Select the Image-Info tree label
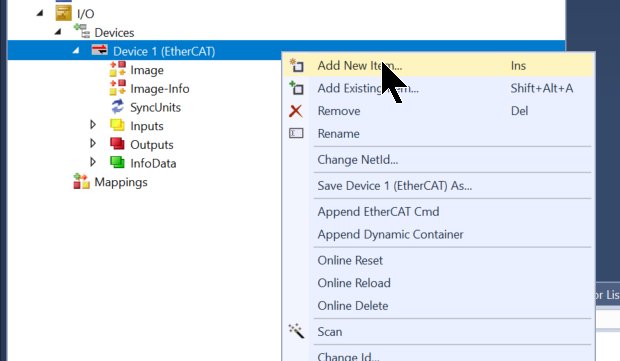 160,89
